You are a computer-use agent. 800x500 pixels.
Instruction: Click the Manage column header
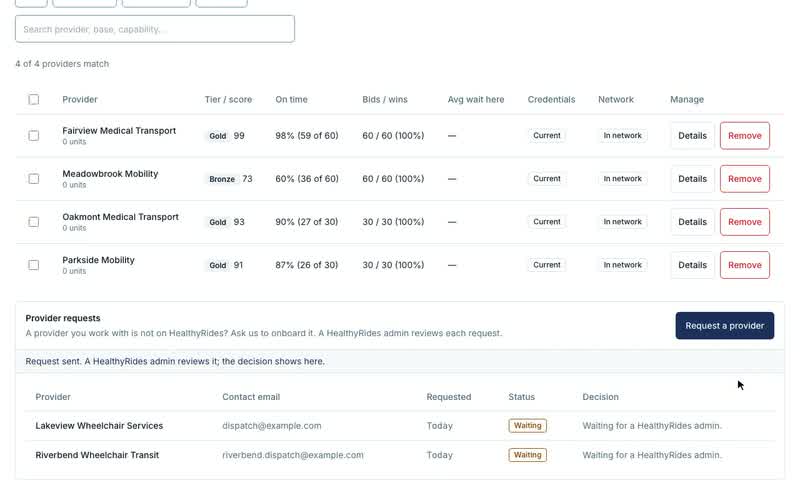pyautogui.click(x=687, y=99)
